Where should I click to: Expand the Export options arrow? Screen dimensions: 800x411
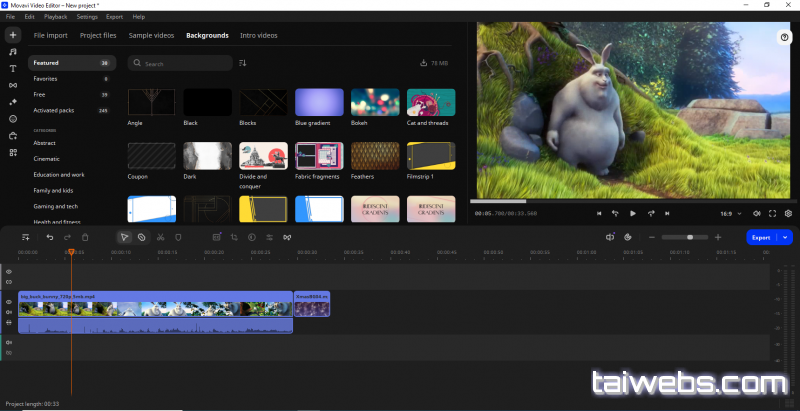(x=786, y=237)
